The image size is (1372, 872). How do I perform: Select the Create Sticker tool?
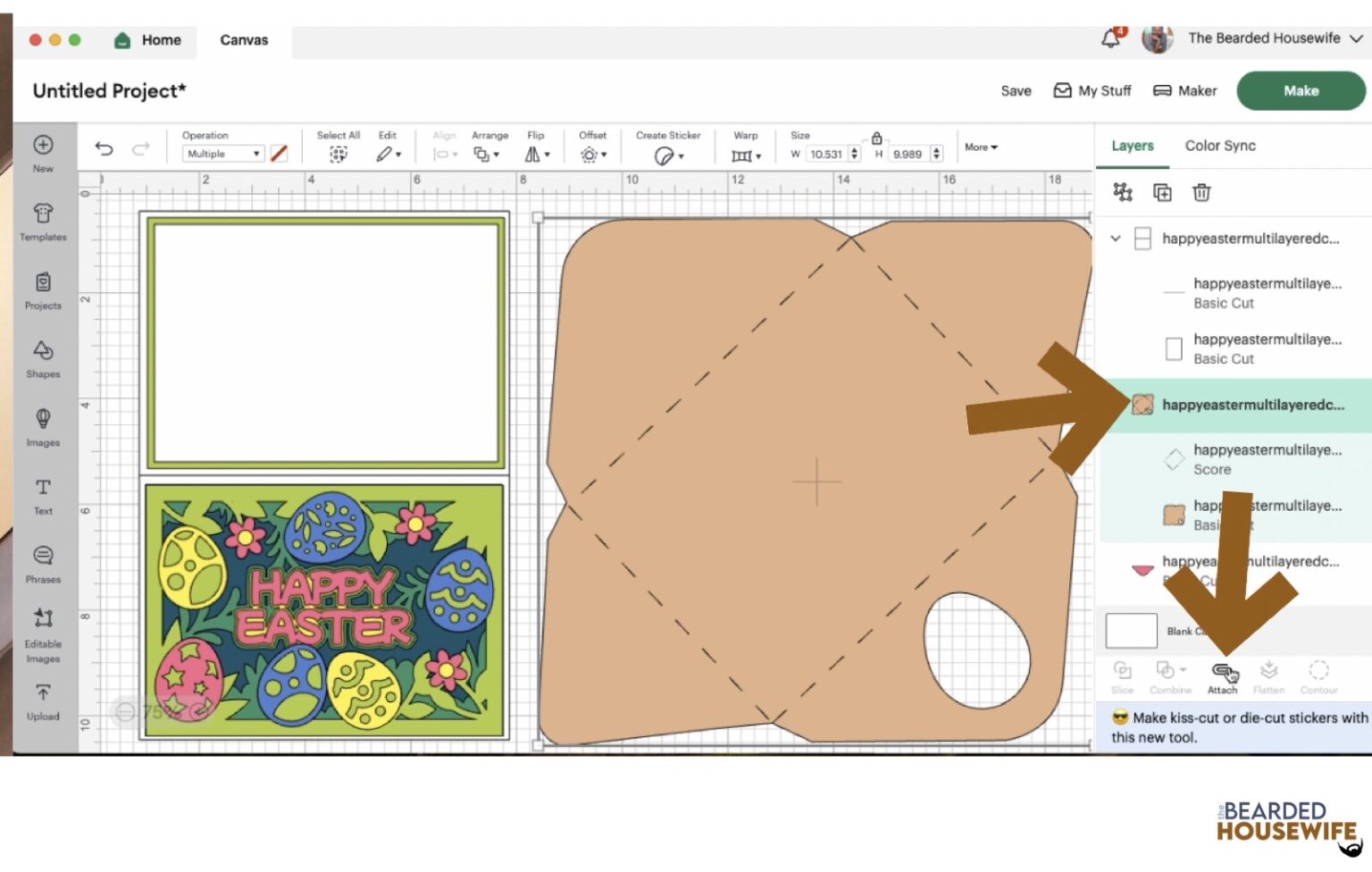tap(665, 154)
